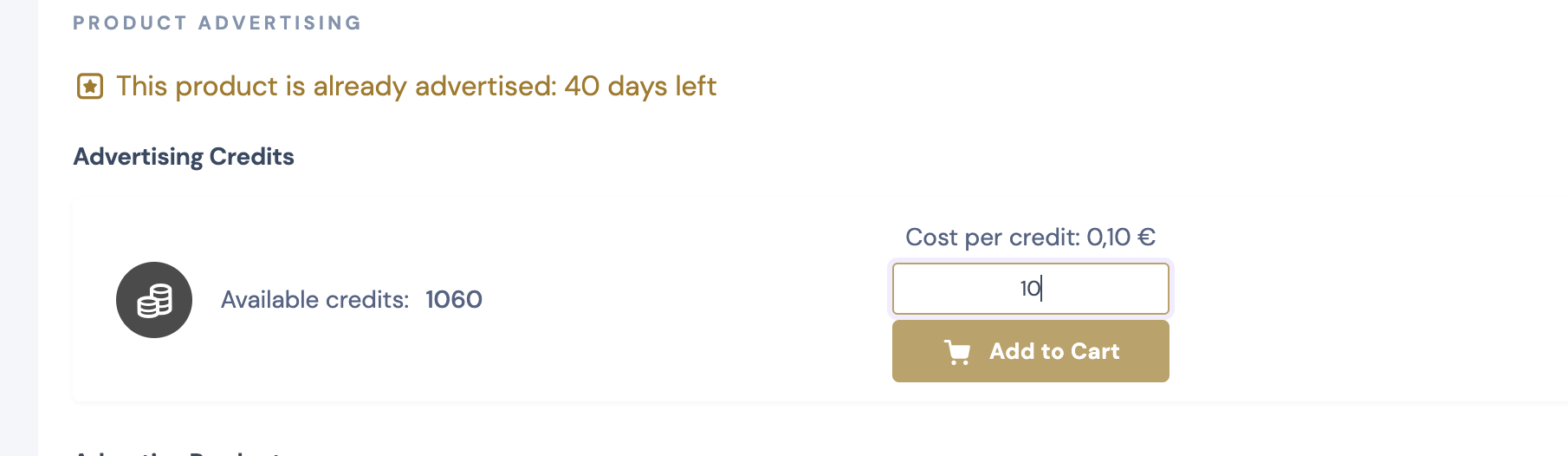Click the shopping cart icon in the button

tap(957, 352)
